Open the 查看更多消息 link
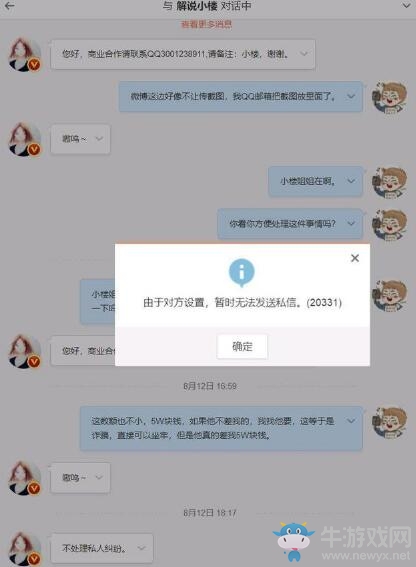 (206, 24)
